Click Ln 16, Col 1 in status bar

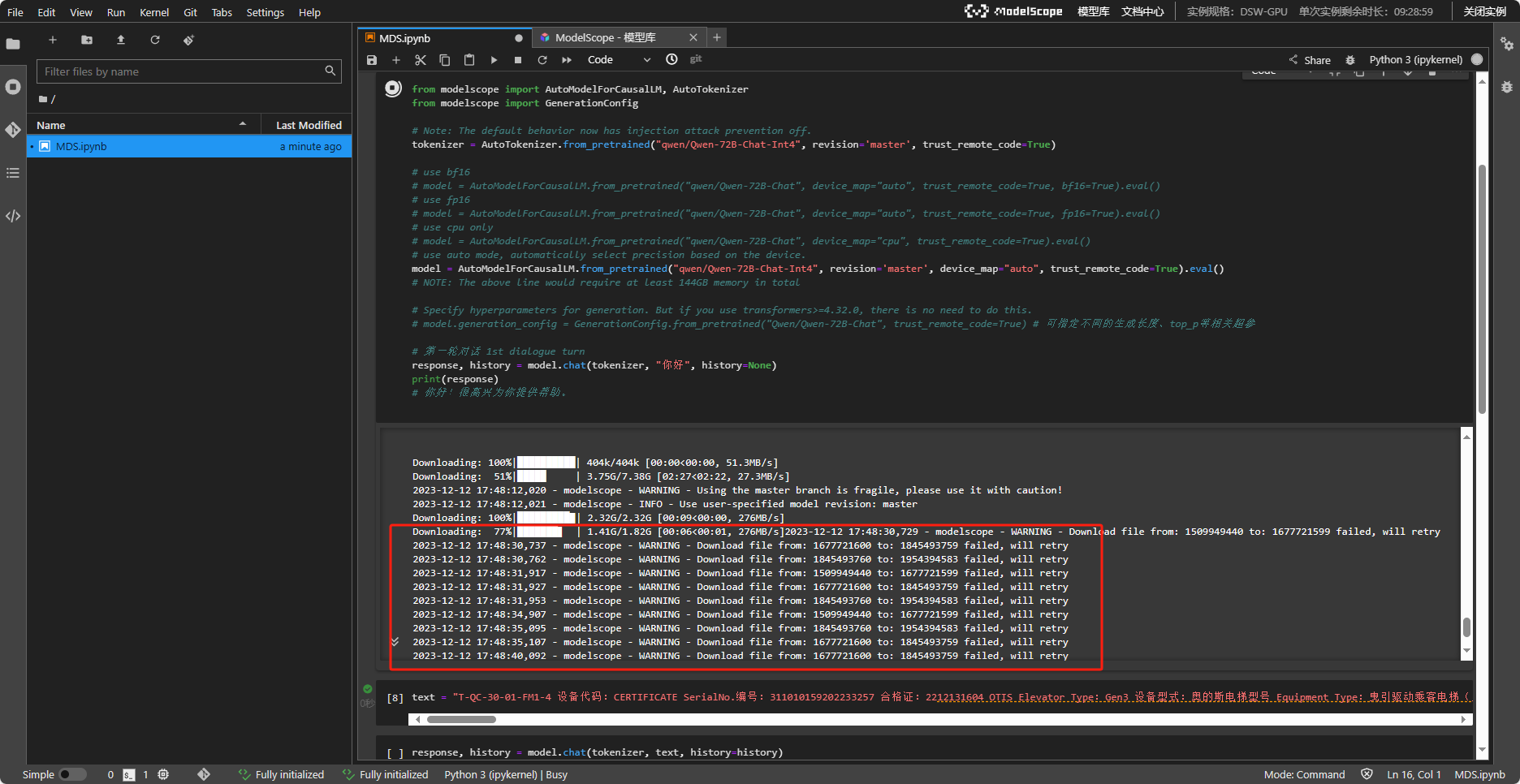[1414, 774]
